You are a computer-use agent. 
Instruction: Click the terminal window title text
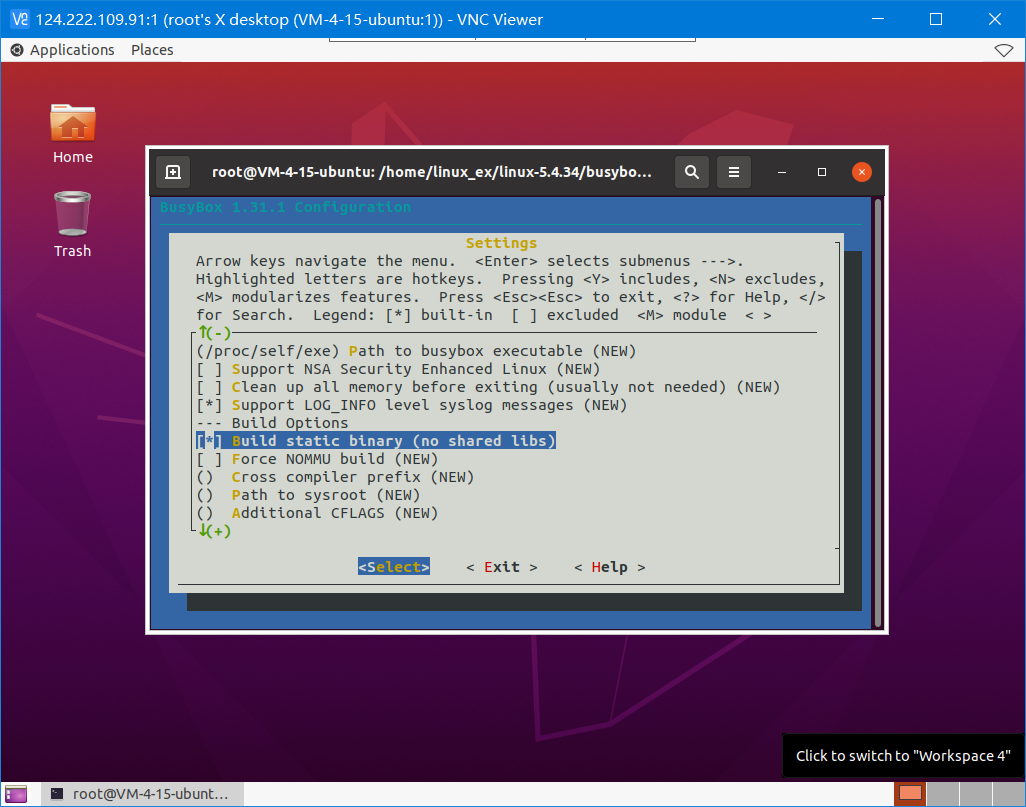click(x=432, y=172)
